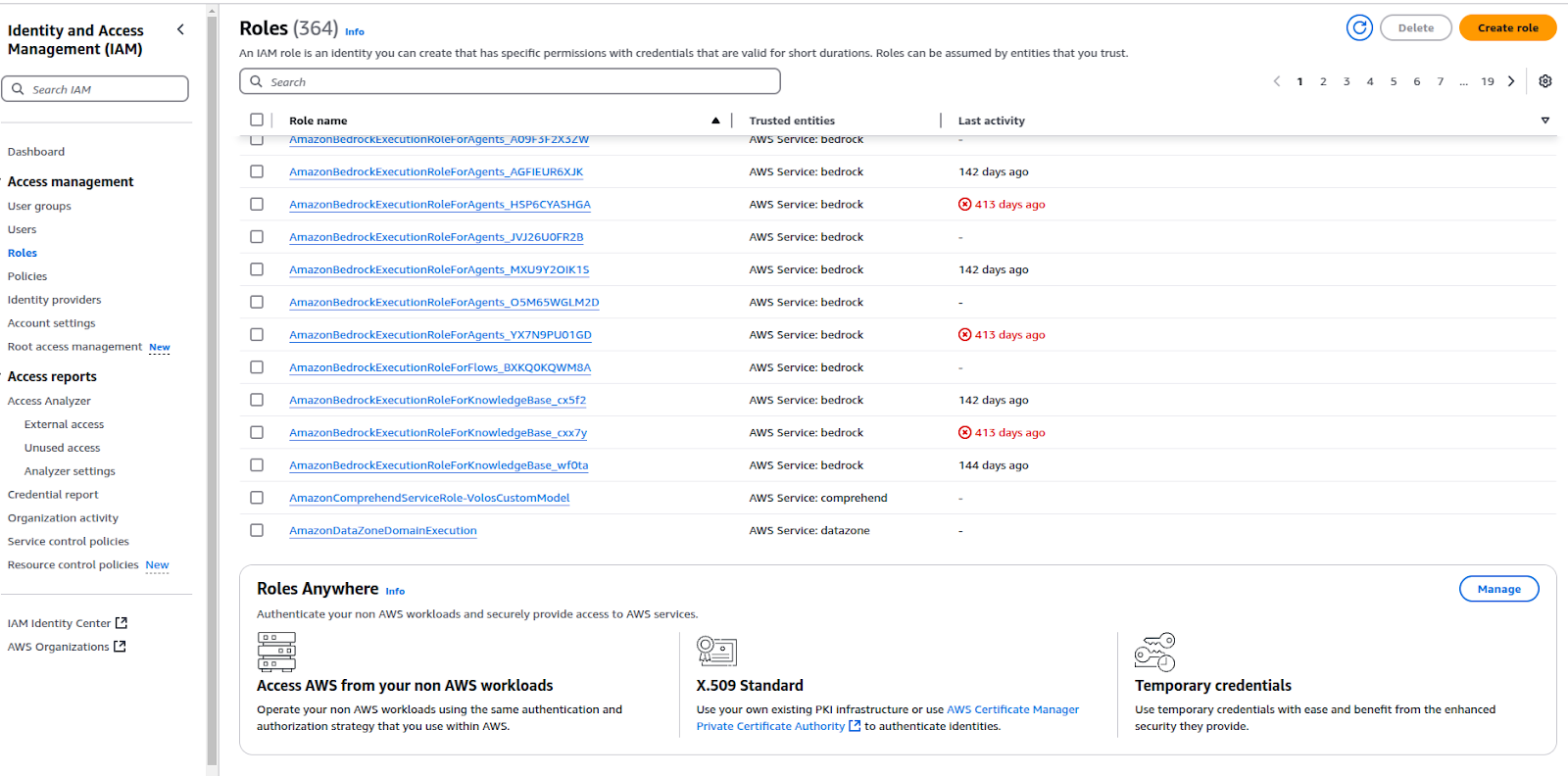1568x776 pixels.
Task: Click the Private Certificate Authority external icon
Action: (x=855, y=726)
